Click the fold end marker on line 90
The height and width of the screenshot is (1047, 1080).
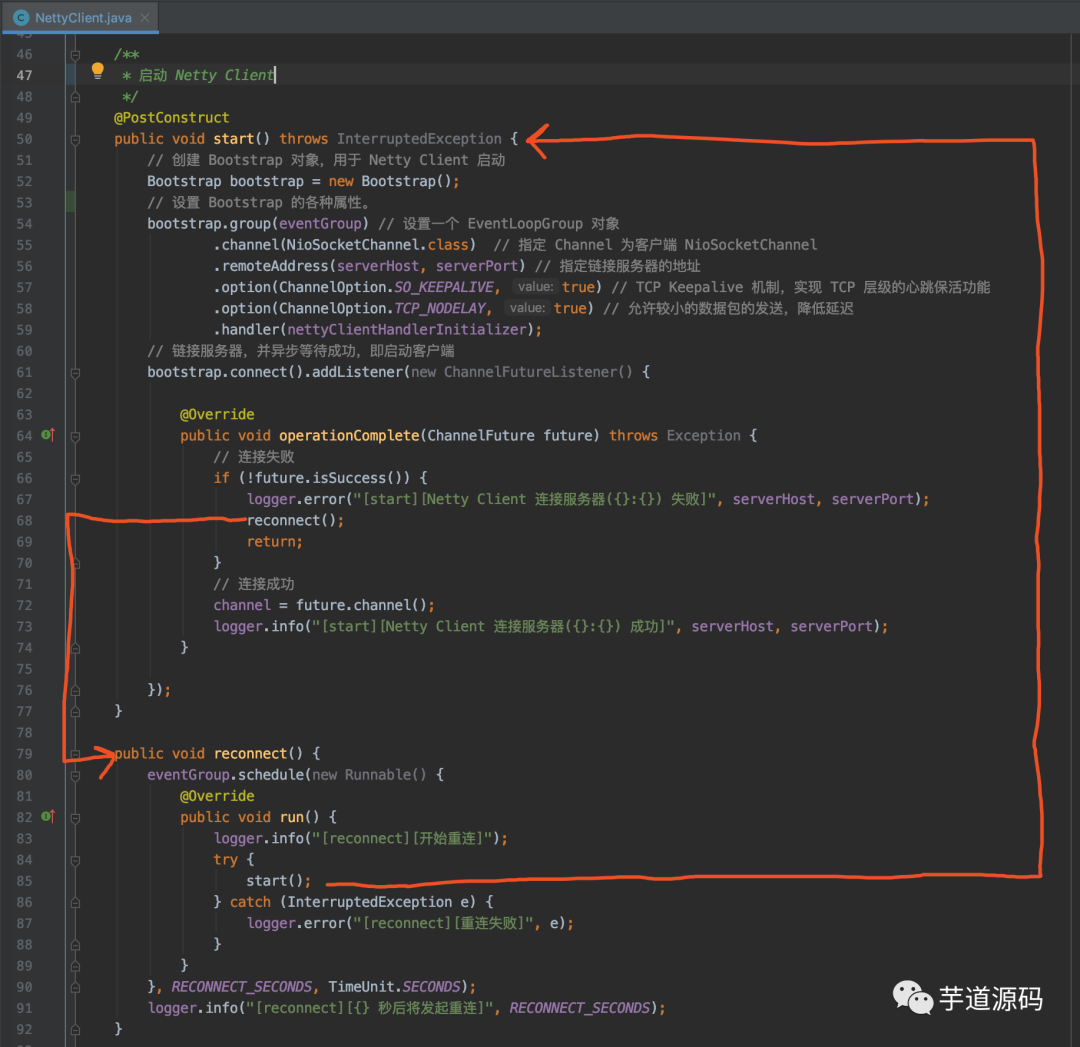tap(75, 988)
